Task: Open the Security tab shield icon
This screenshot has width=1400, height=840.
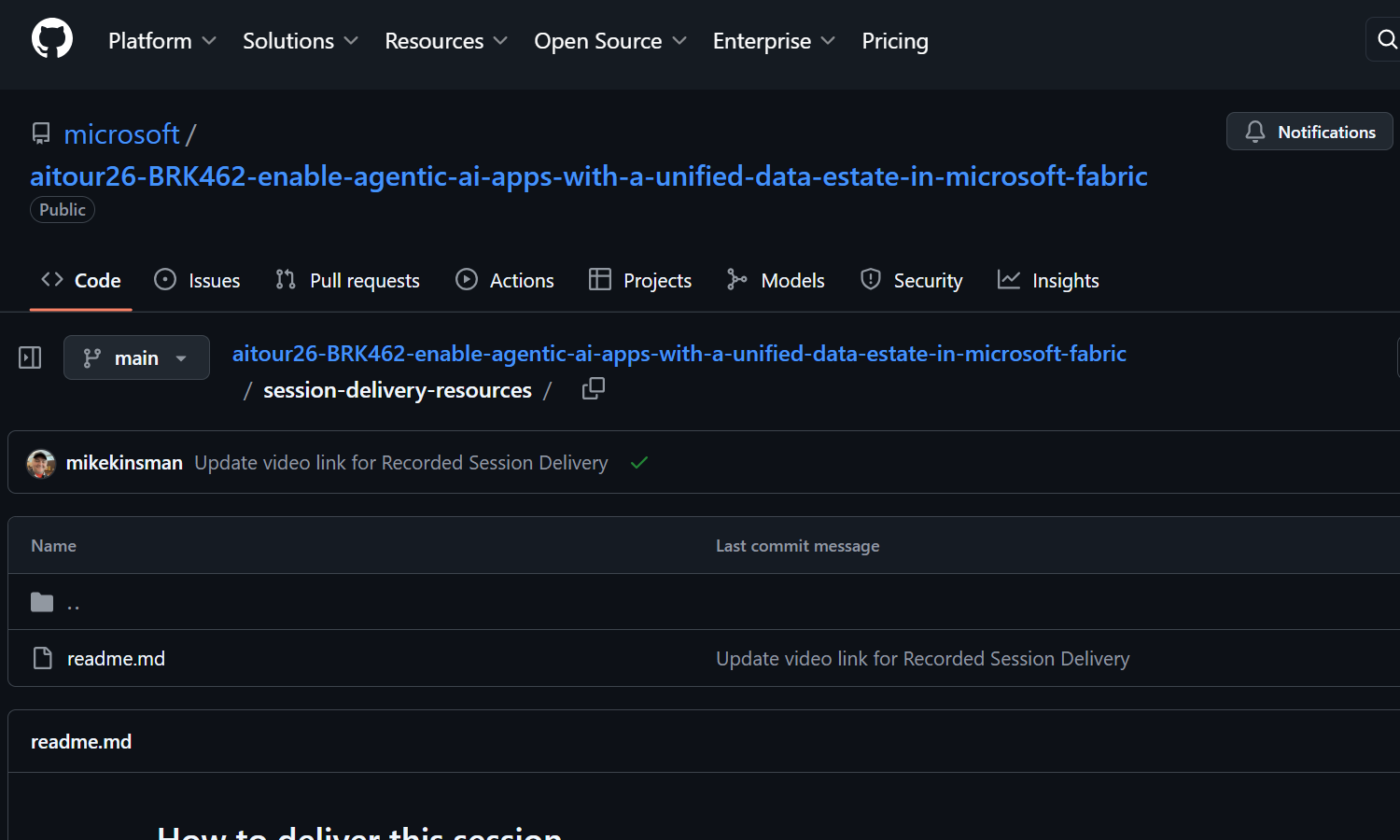Action: (x=870, y=279)
